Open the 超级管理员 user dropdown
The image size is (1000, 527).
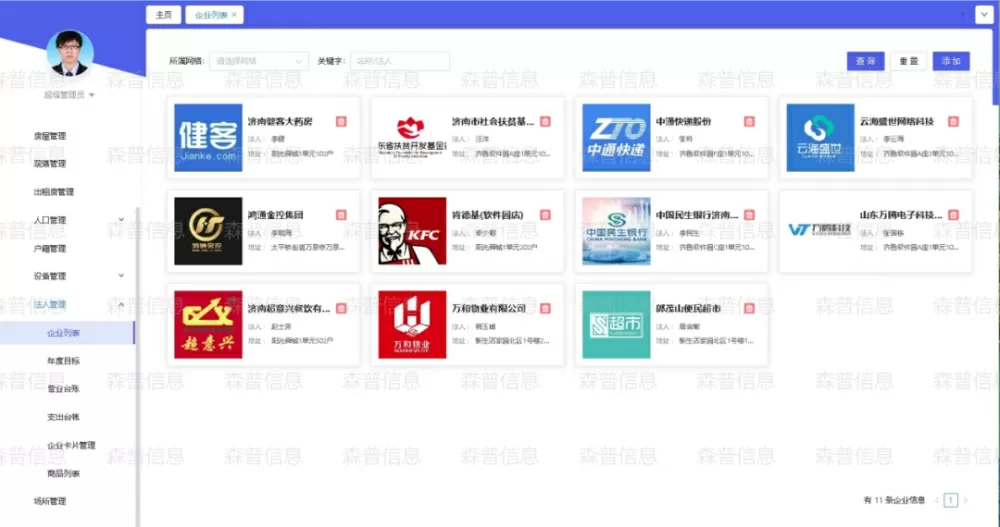69,95
